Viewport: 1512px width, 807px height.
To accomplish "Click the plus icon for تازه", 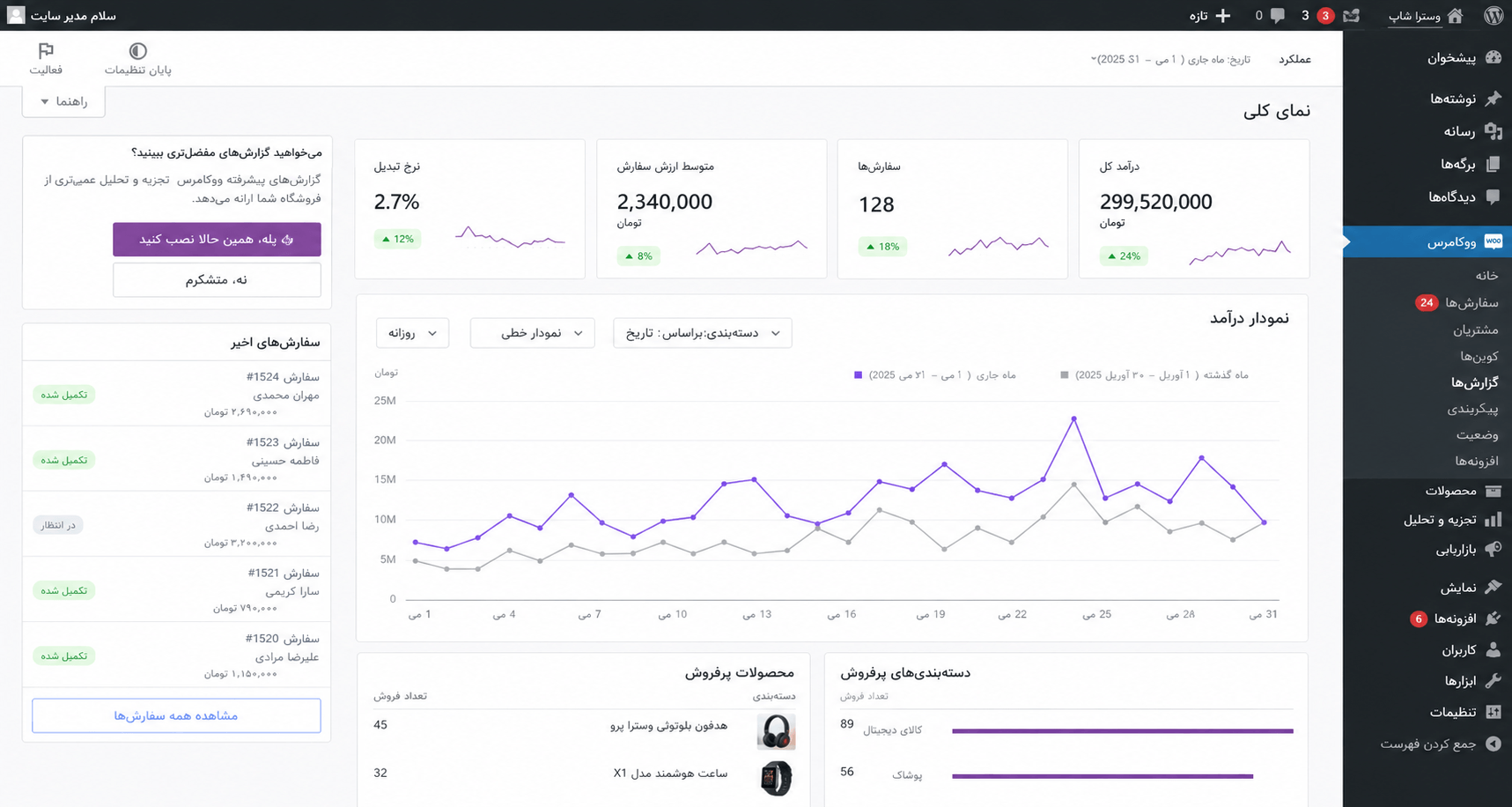I will [1223, 16].
